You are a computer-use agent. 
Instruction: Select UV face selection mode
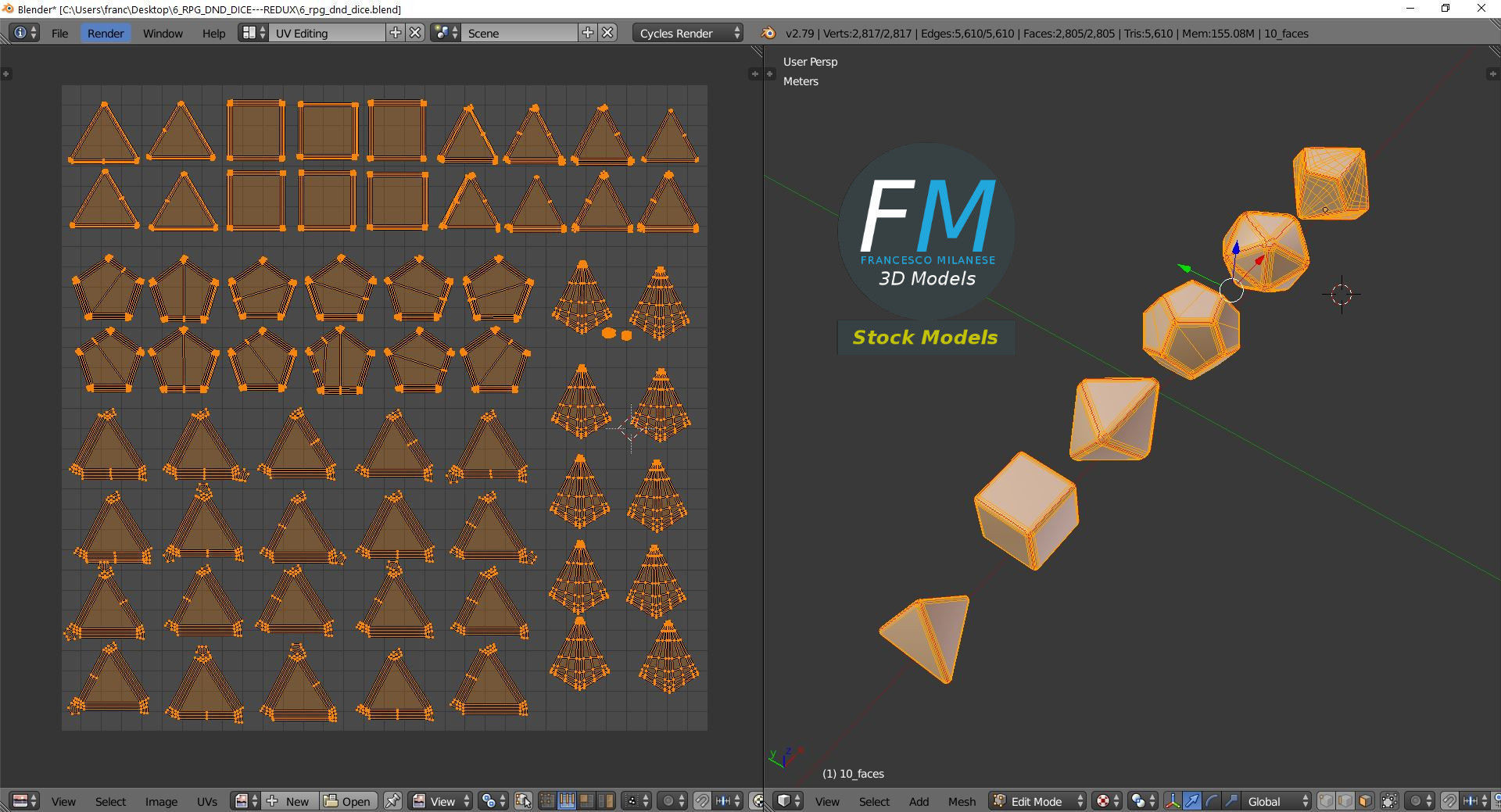(x=586, y=801)
